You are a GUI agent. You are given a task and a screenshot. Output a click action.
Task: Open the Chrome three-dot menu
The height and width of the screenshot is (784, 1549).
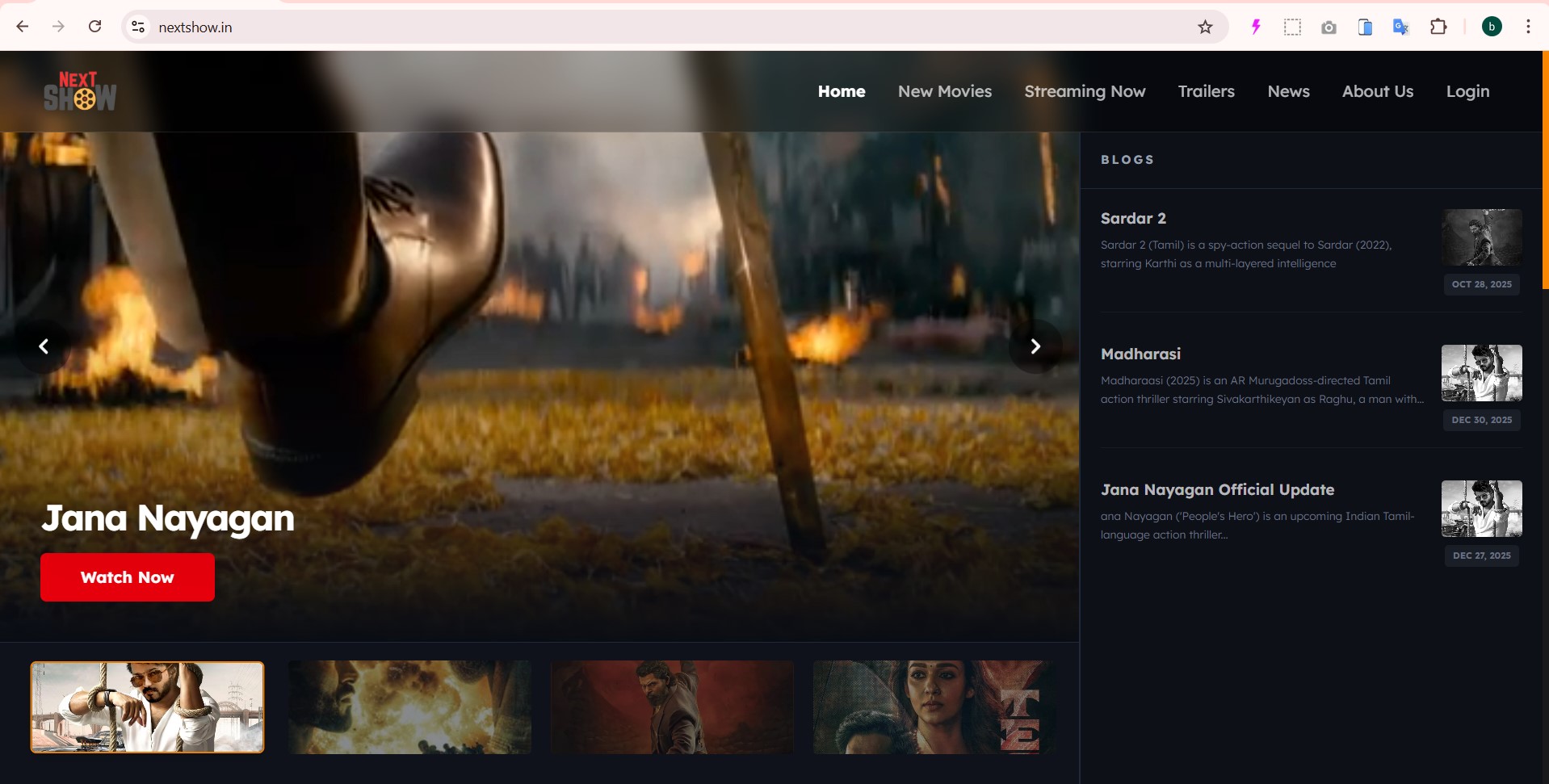pos(1528,27)
